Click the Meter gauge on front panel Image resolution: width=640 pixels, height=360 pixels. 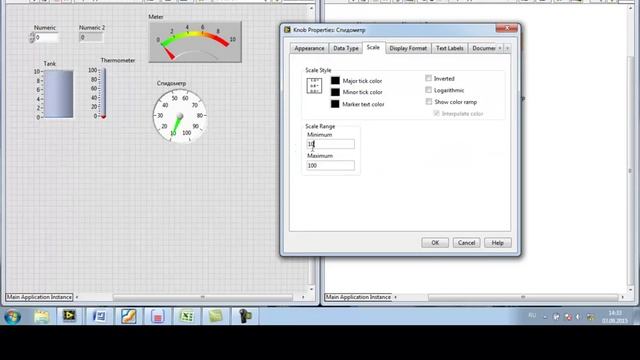pyautogui.click(x=195, y=42)
